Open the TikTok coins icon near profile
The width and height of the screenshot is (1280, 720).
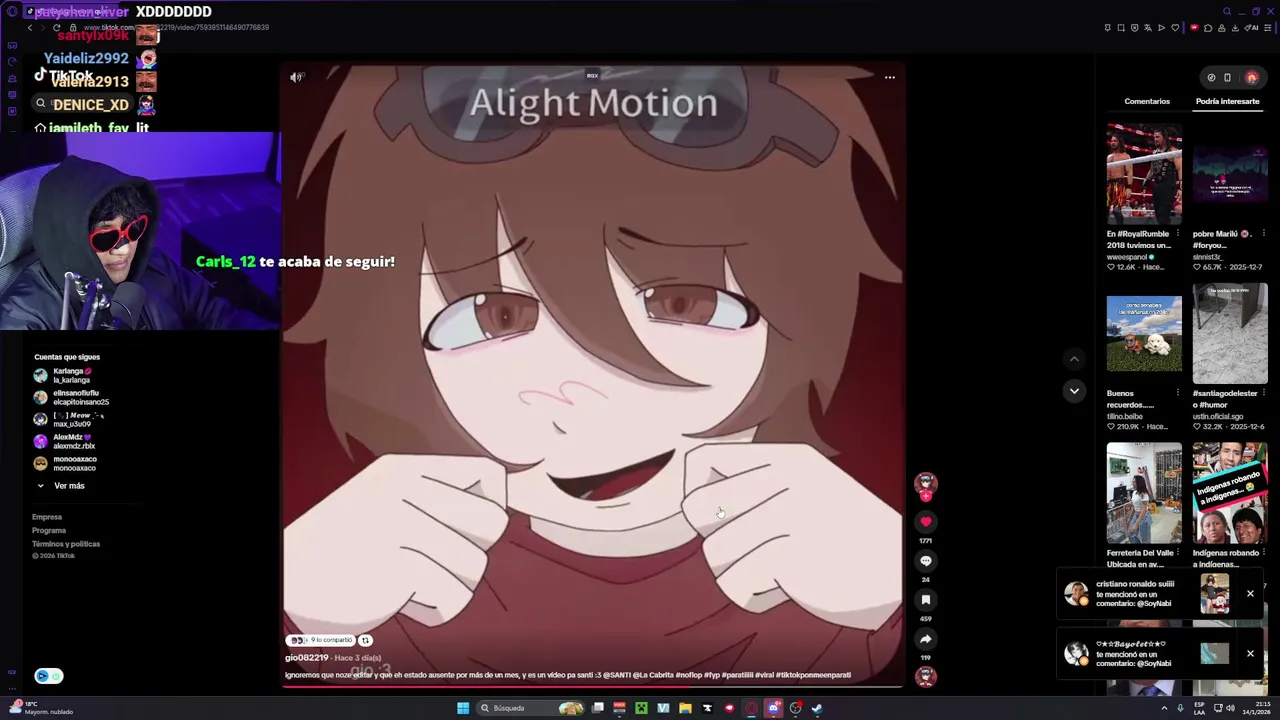1211,77
